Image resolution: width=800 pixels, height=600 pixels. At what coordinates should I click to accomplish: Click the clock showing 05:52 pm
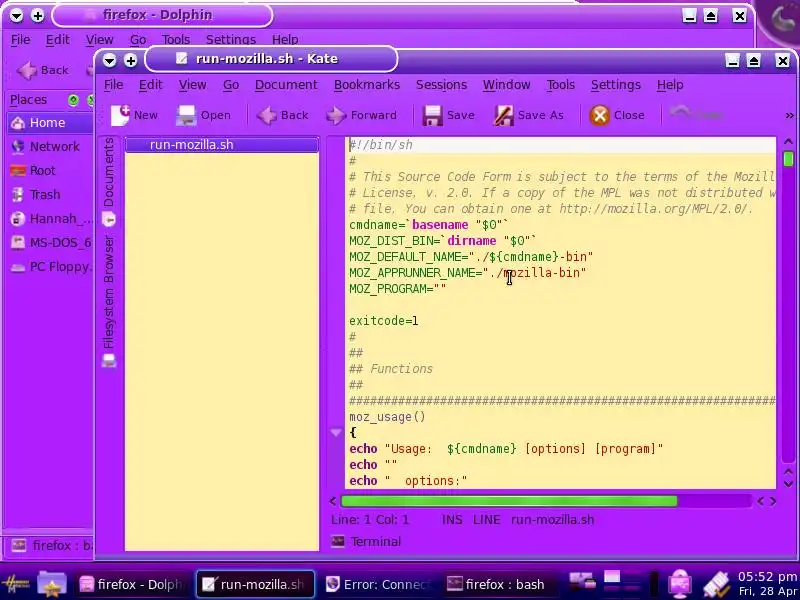(x=767, y=577)
